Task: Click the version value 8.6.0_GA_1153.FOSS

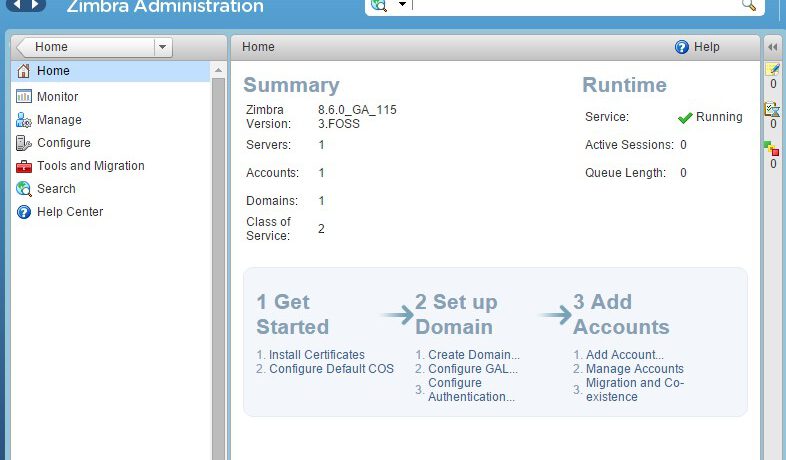Action: 357,117
